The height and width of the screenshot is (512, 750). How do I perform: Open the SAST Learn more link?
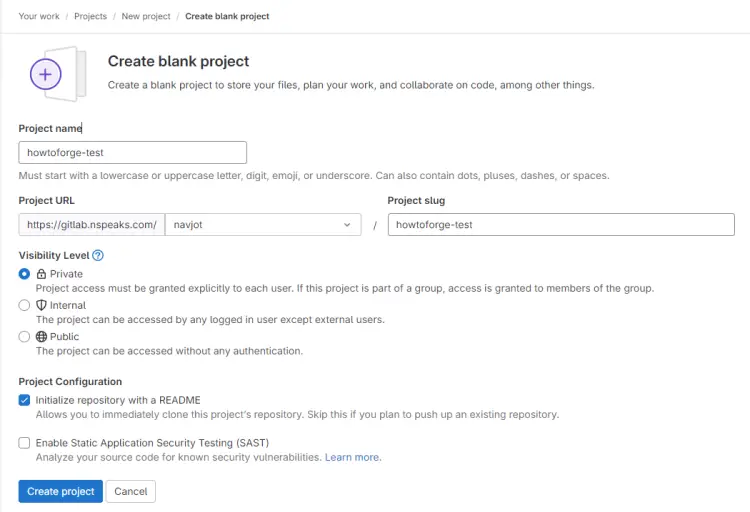(x=352, y=457)
